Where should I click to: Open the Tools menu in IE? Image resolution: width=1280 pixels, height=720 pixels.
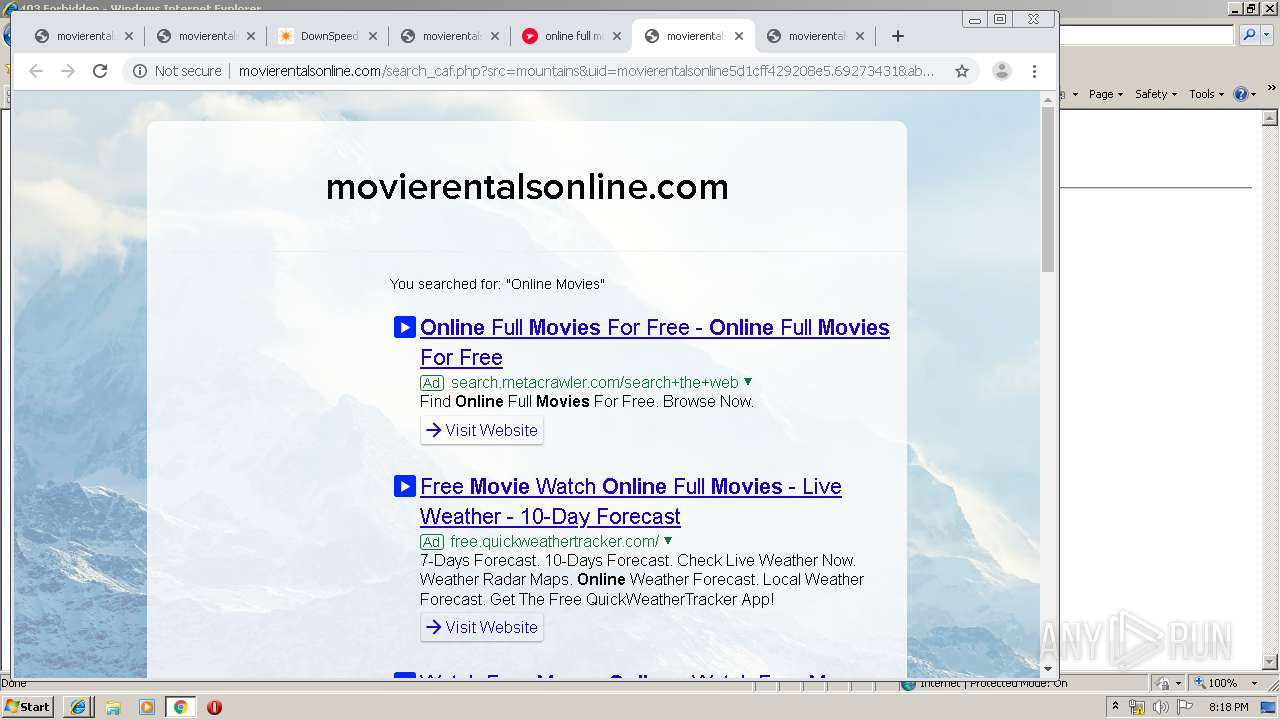click(x=1206, y=94)
